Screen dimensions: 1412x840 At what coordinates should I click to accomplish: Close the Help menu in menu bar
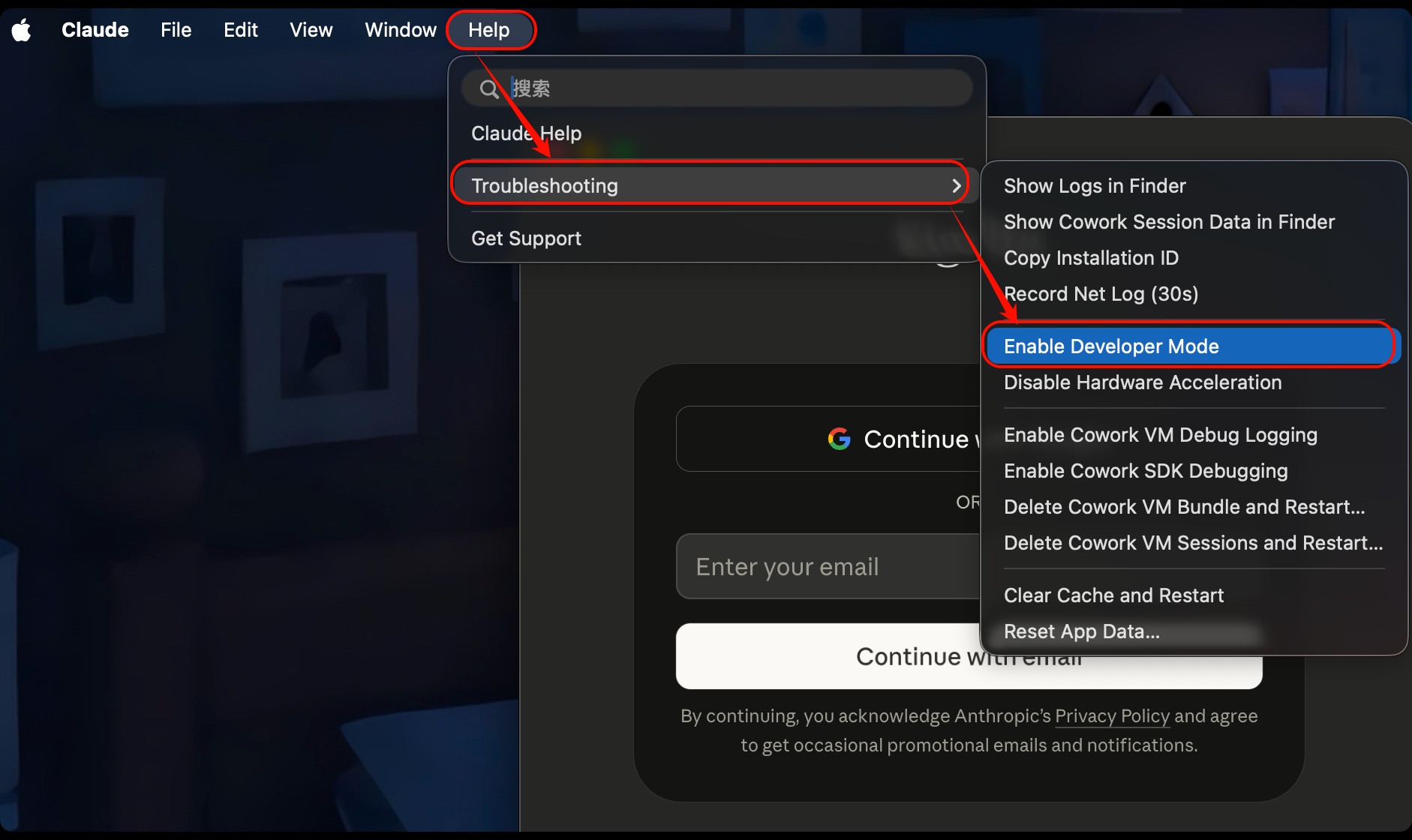pyautogui.click(x=489, y=30)
